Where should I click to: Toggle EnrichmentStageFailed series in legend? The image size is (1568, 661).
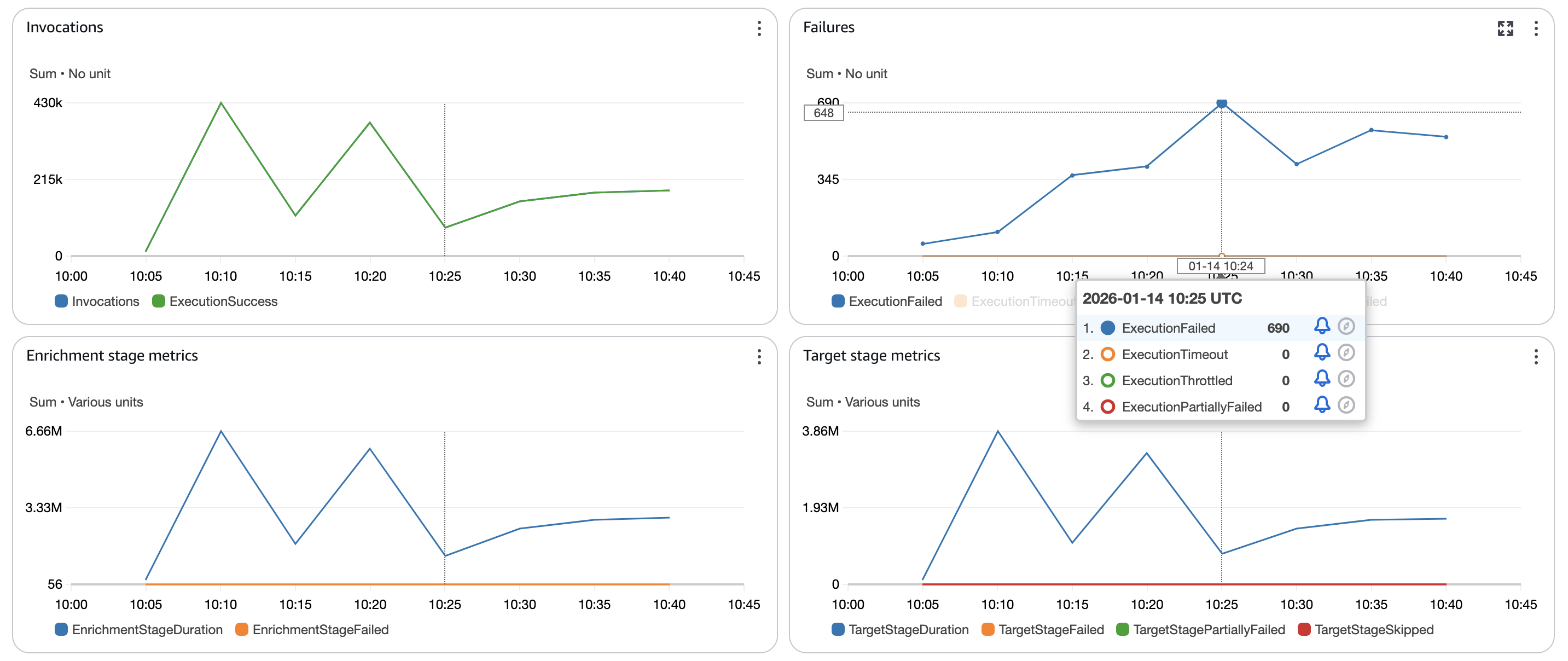tap(312, 630)
